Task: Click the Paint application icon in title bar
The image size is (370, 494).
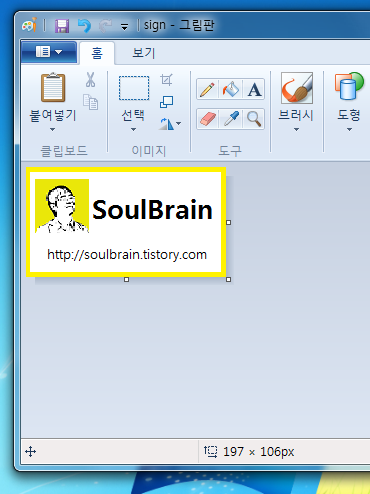Action: tap(29, 25)
